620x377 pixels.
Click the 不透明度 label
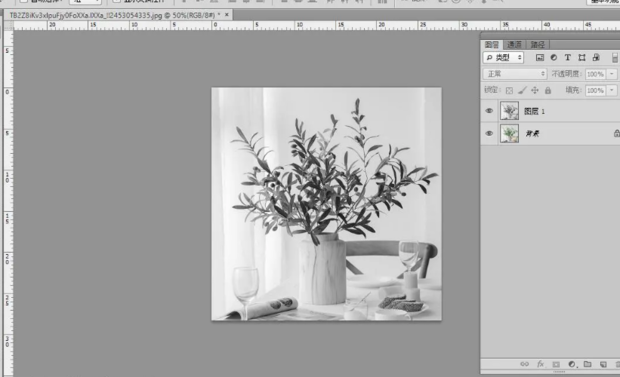pos(566,74)
